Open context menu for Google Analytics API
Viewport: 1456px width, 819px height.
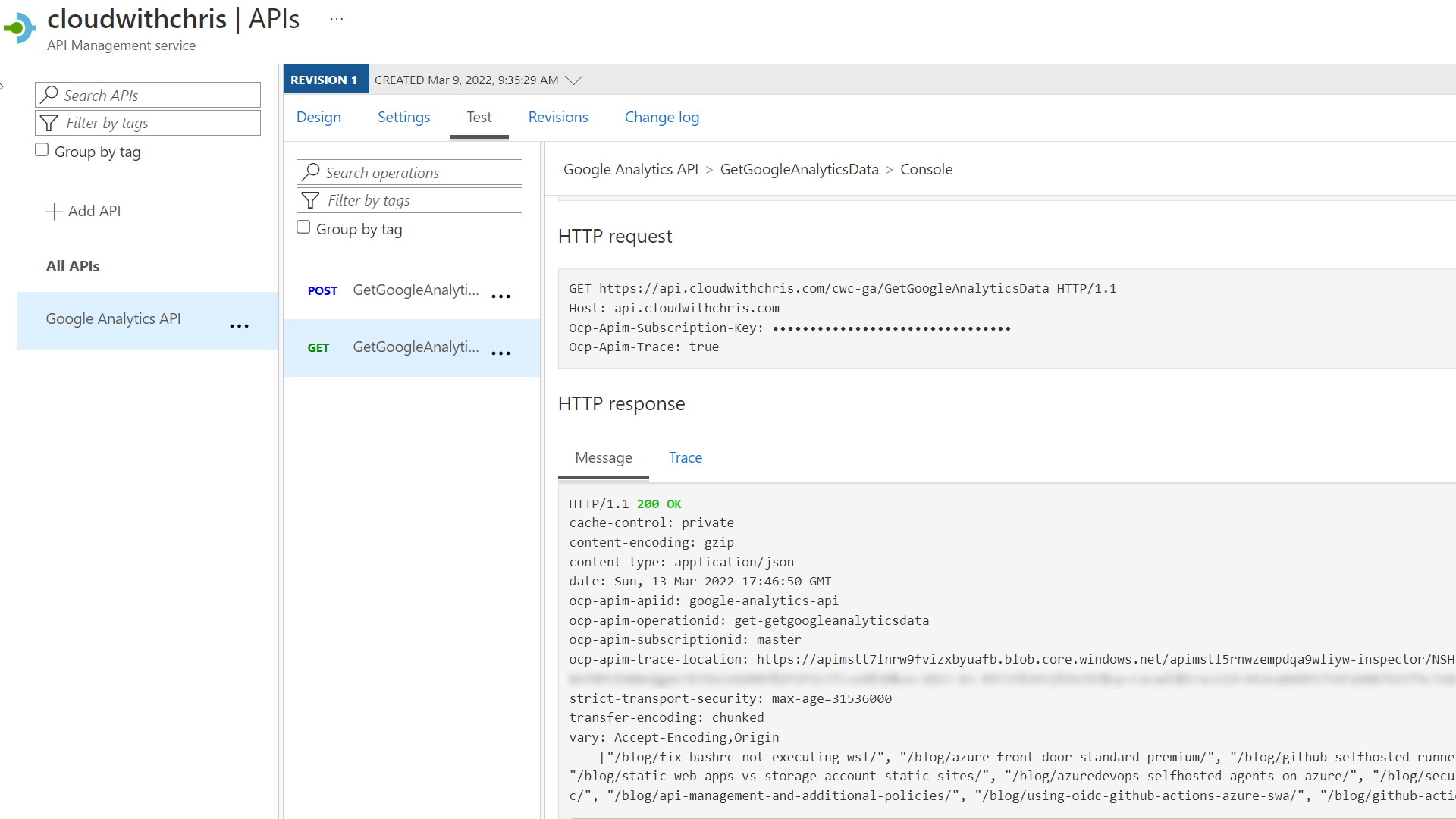239,325
